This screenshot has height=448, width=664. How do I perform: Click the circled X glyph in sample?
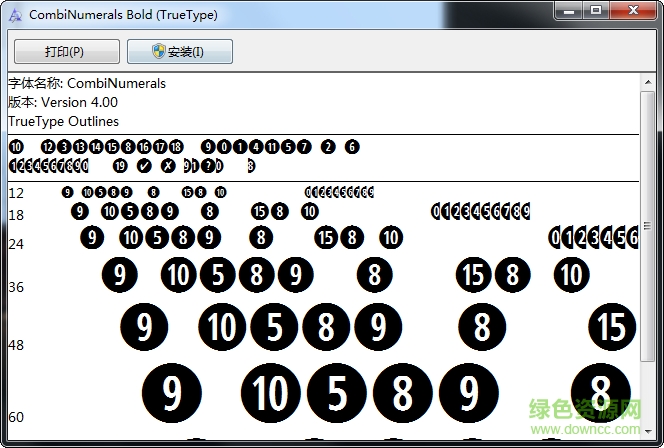tap(168, 166)
